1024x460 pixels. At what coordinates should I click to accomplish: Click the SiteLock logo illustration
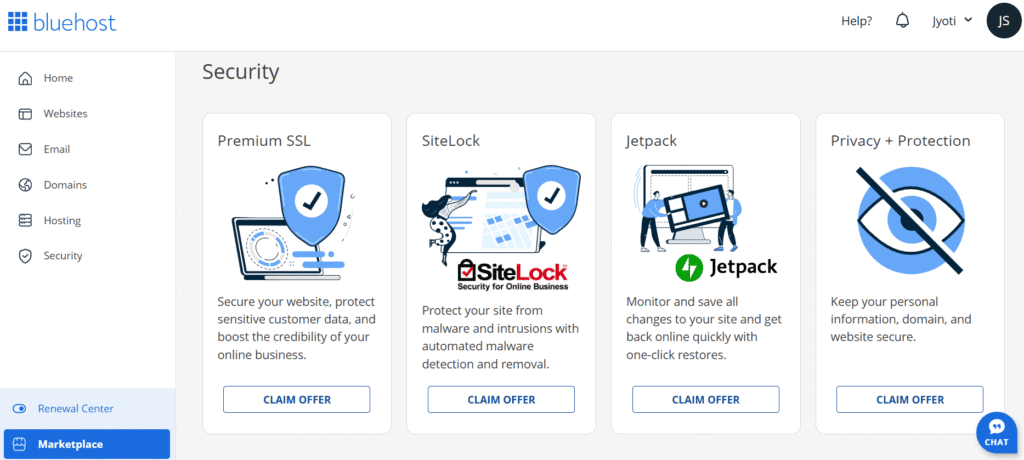tap(512, 273)
